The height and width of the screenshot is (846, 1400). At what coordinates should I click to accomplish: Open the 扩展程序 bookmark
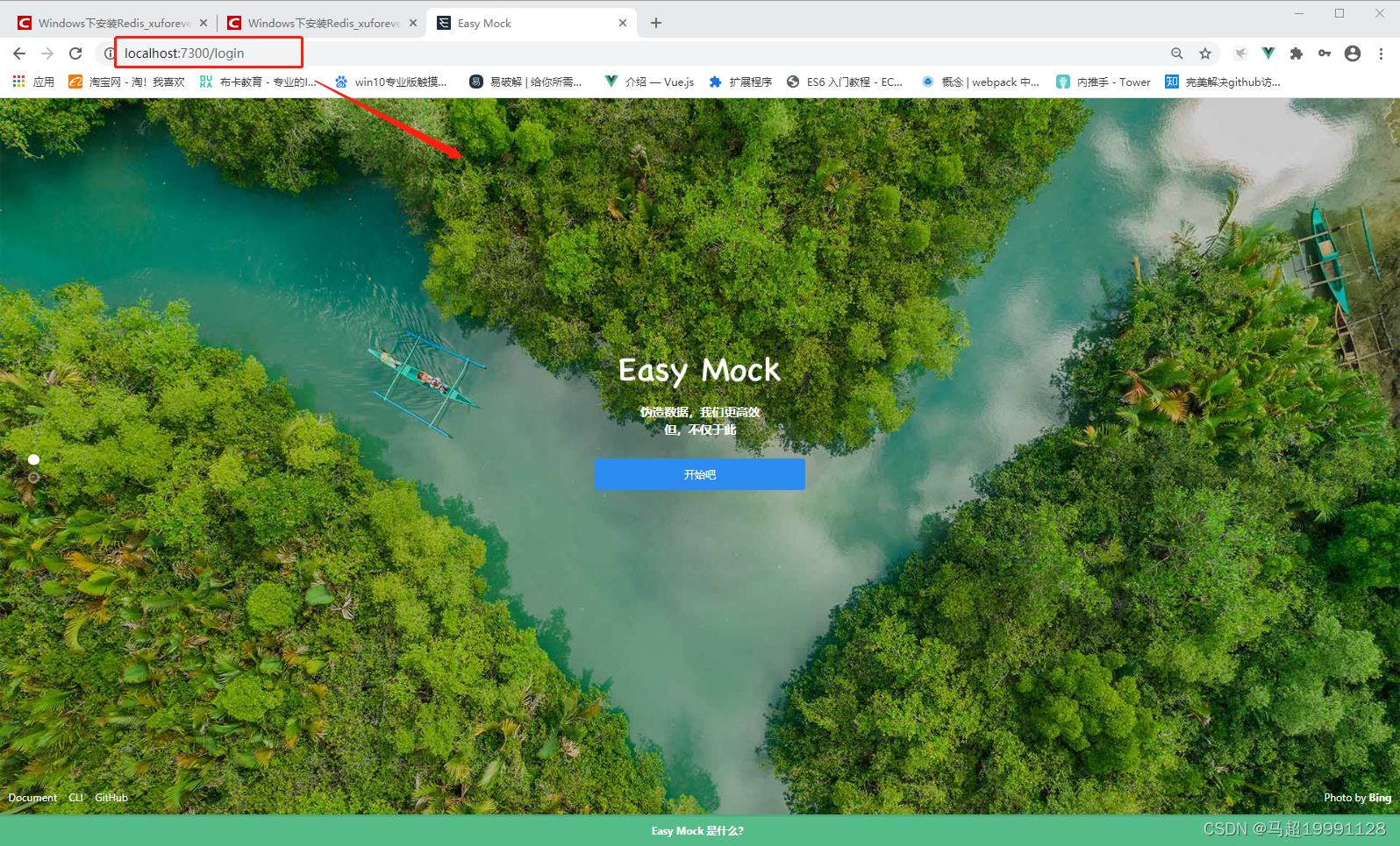pyautogui.click(x=741, y=82)
